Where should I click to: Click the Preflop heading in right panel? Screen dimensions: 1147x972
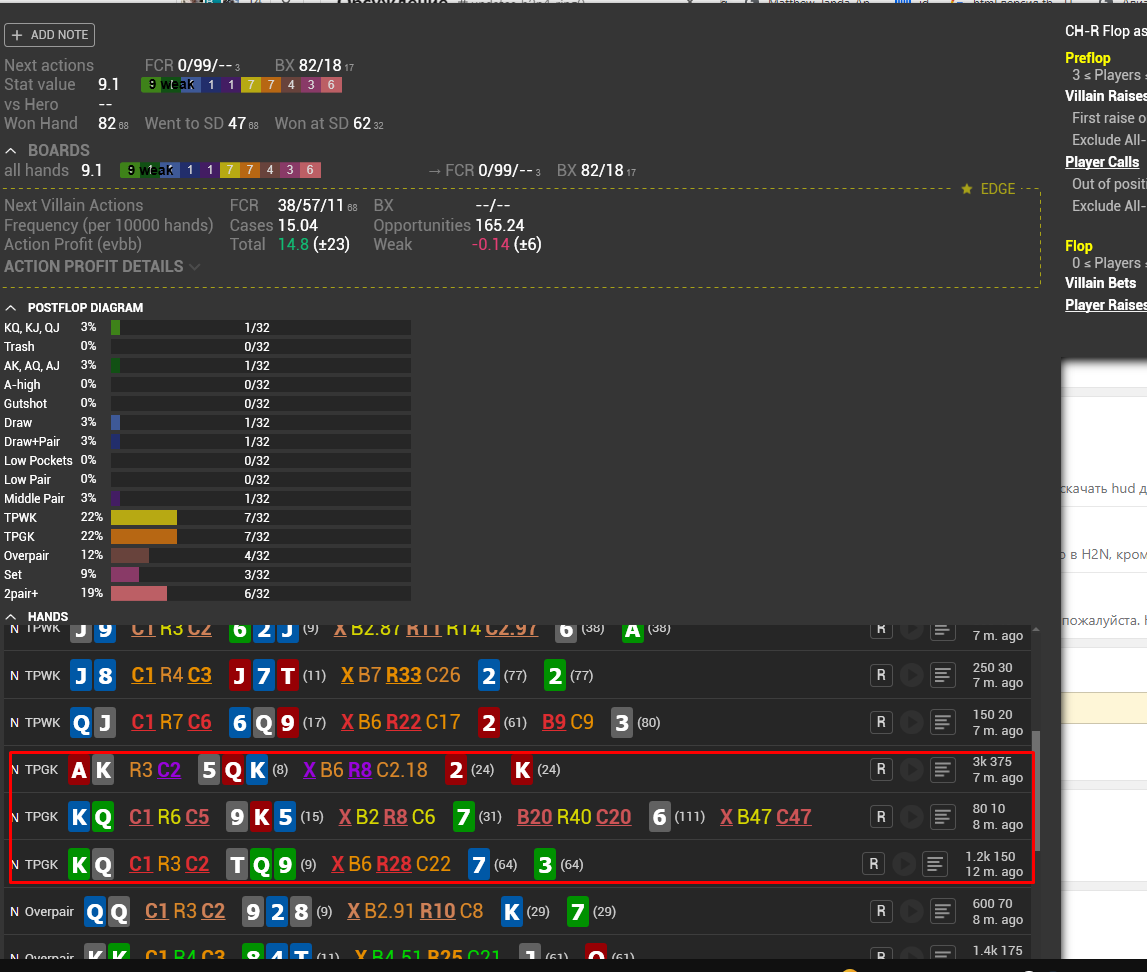[1088, 58]
